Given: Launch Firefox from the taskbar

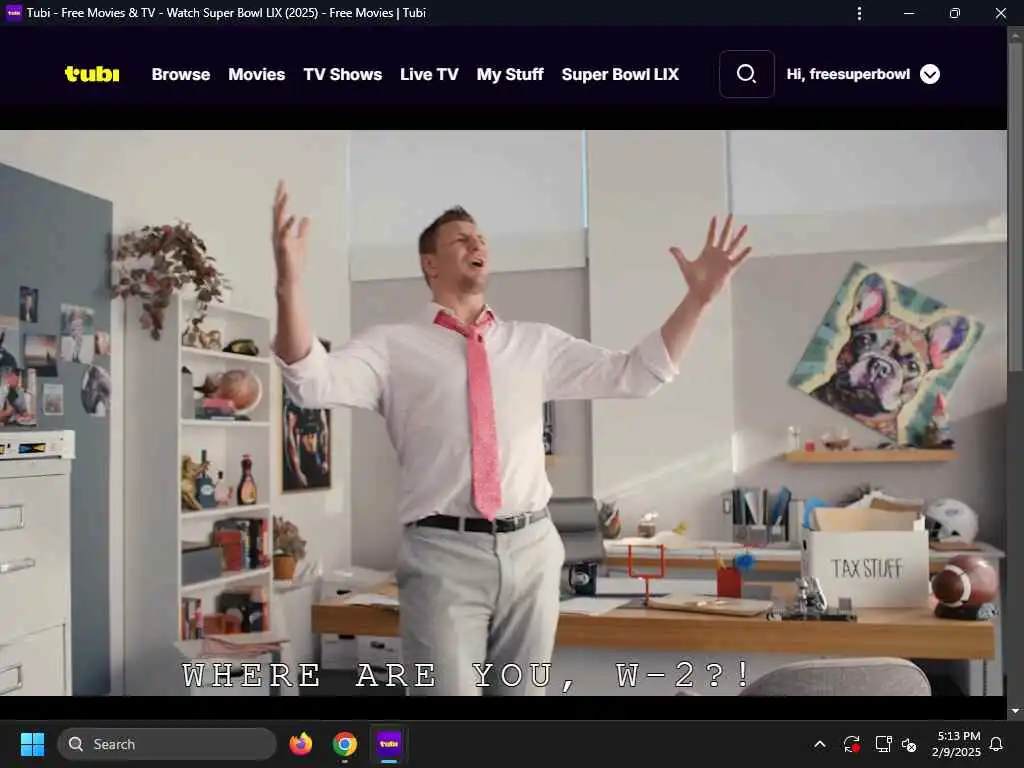Looking at the screenshot, I should tap(300, 744).
